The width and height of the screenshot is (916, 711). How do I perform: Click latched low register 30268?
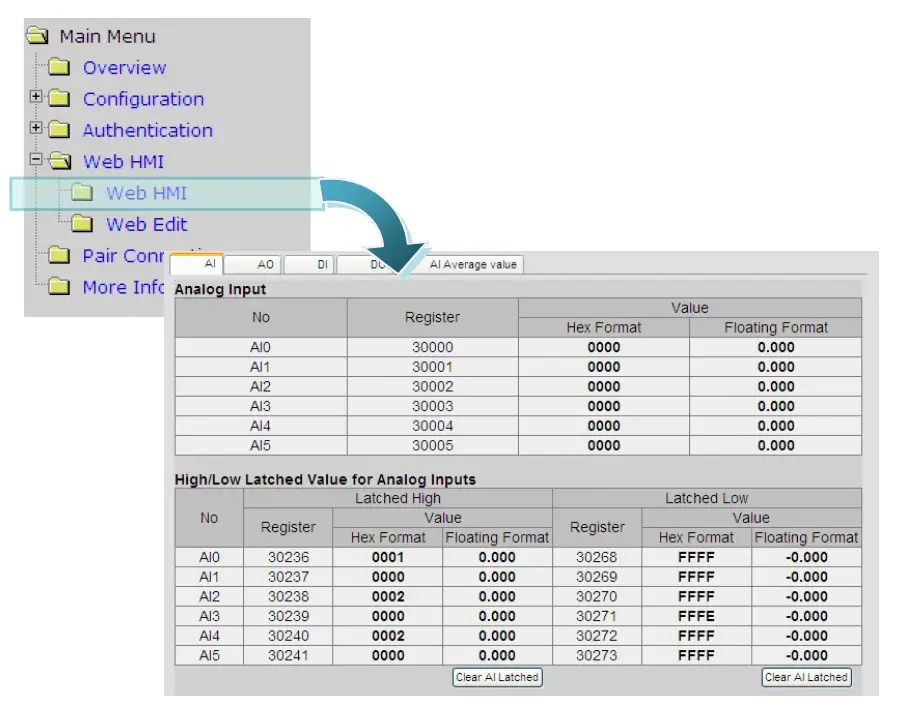click(x=596, y=557)
